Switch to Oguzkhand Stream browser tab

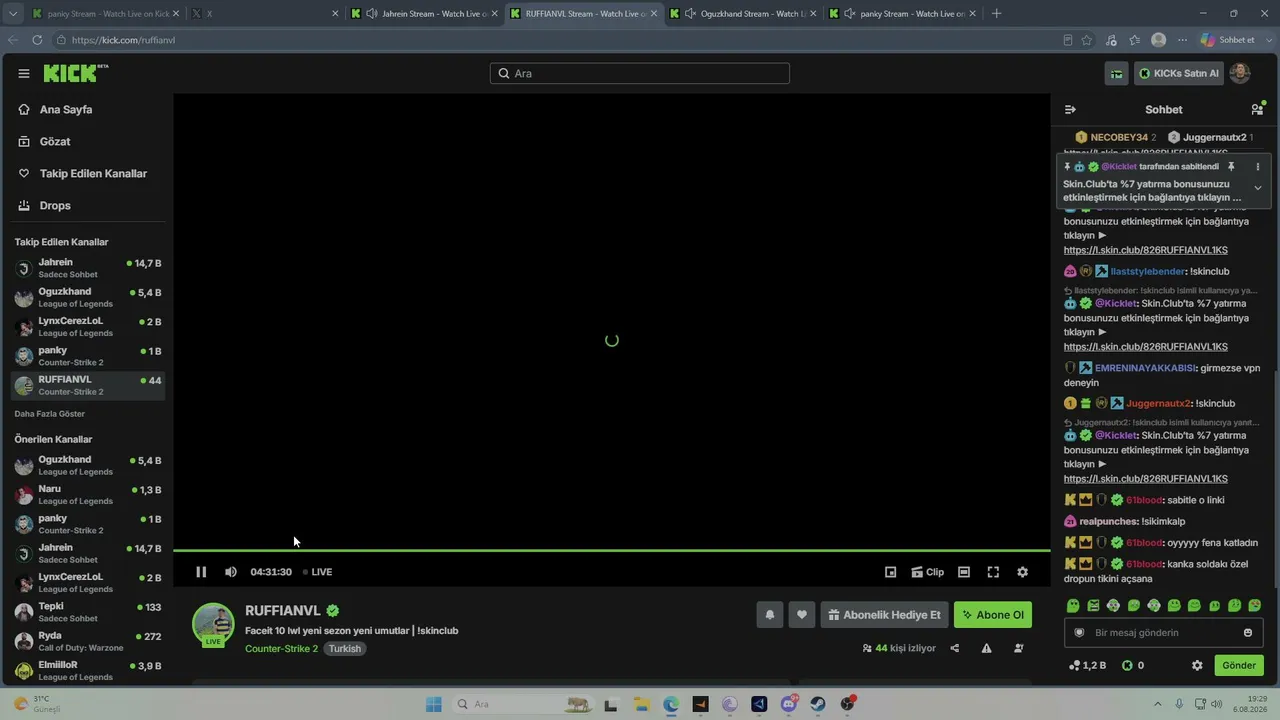coord(742,14)
